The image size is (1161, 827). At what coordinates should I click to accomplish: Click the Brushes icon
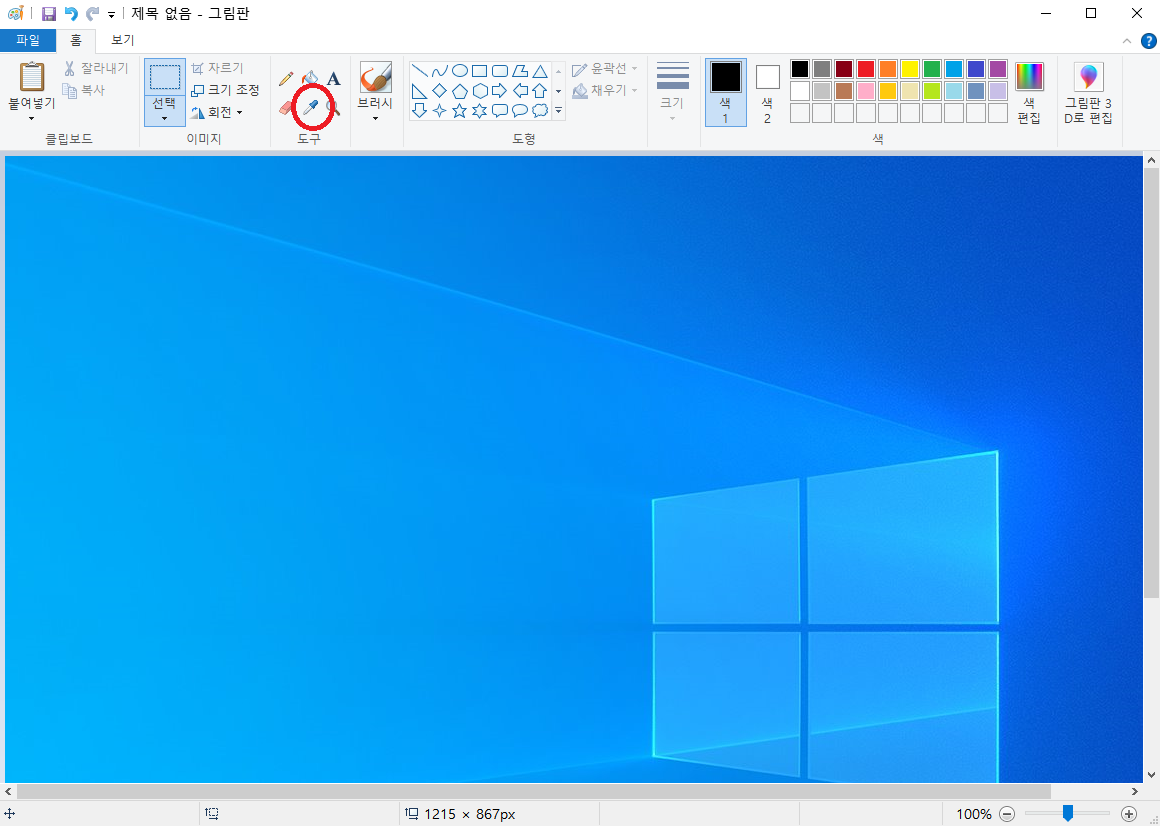pyautogui.click(x=375, y=76)
